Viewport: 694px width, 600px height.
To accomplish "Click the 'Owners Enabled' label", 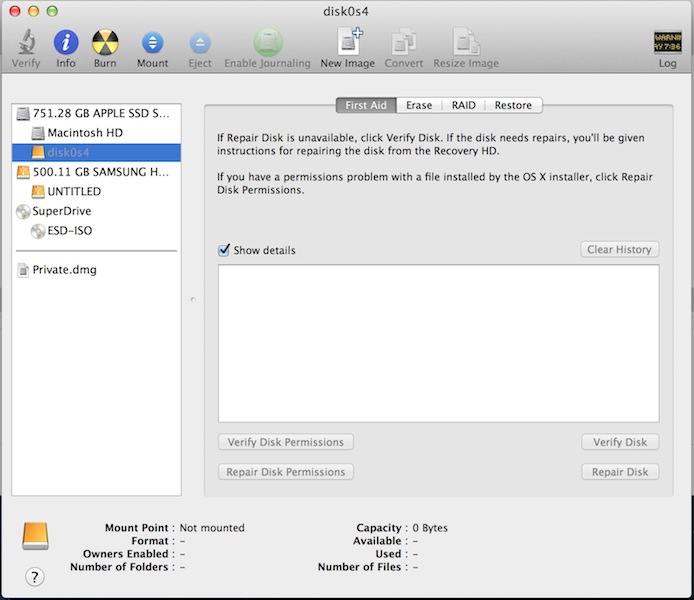I will pos(126,554).
